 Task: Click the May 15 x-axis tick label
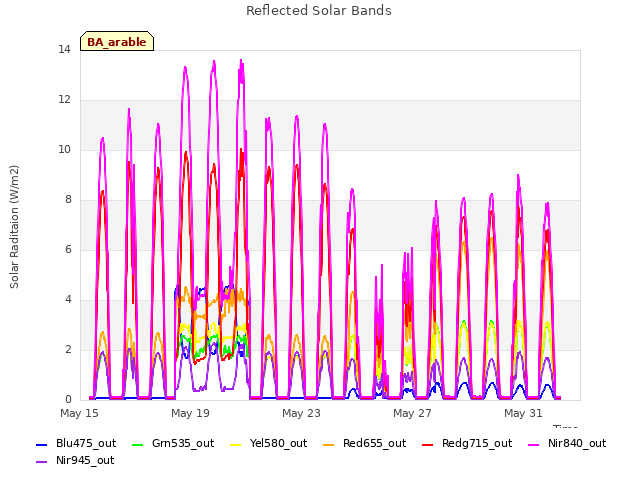(x=79, y=413)
